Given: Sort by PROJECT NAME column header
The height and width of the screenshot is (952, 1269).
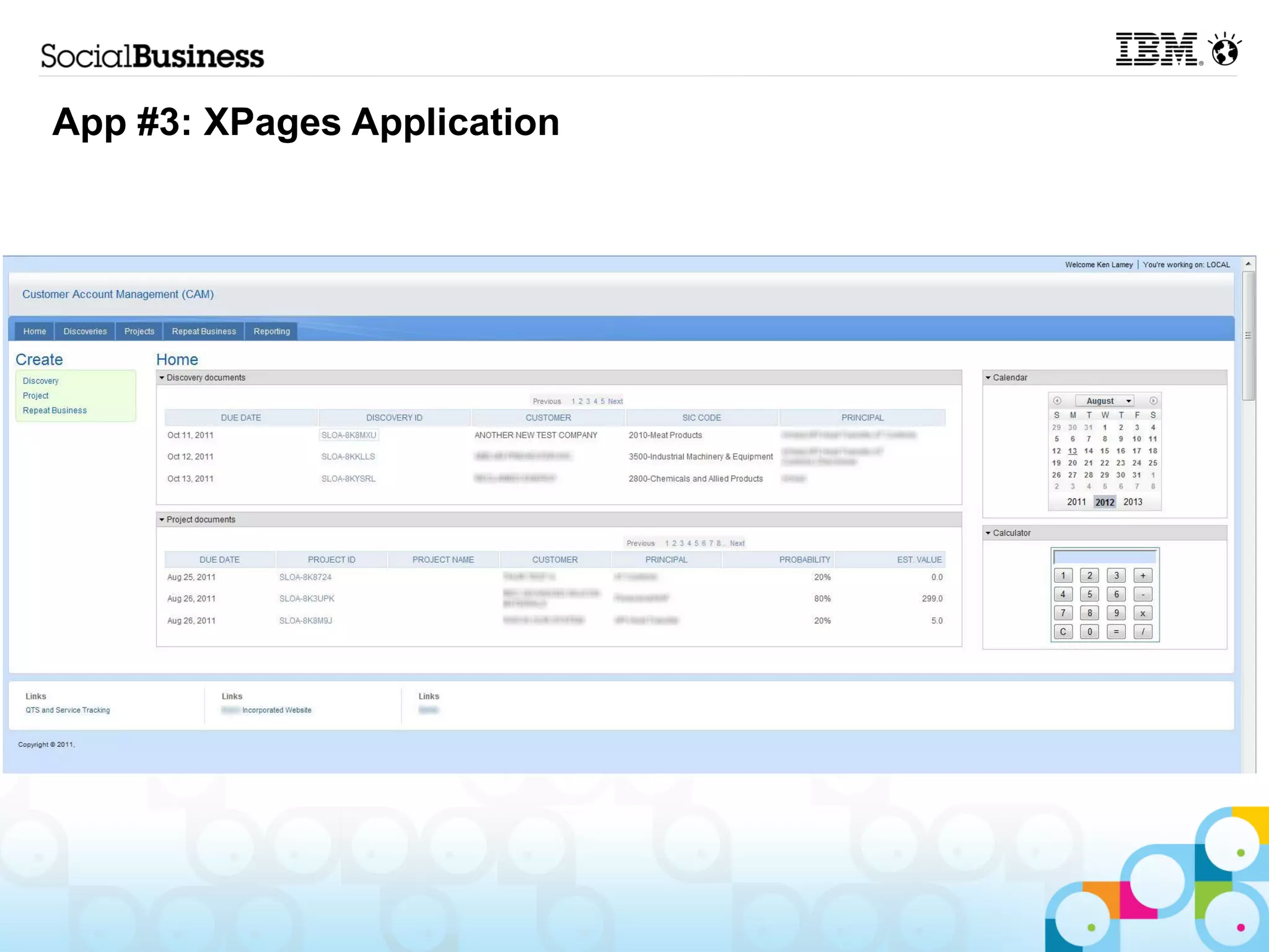Looking at the screenshot, I should (443, 560).
